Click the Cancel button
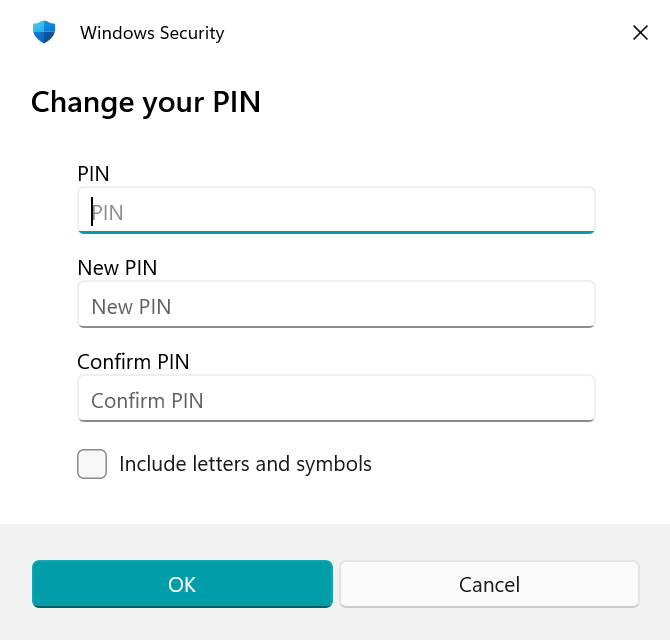The width and height of the screenshot is (670, 640). click(x=489, y=584)
